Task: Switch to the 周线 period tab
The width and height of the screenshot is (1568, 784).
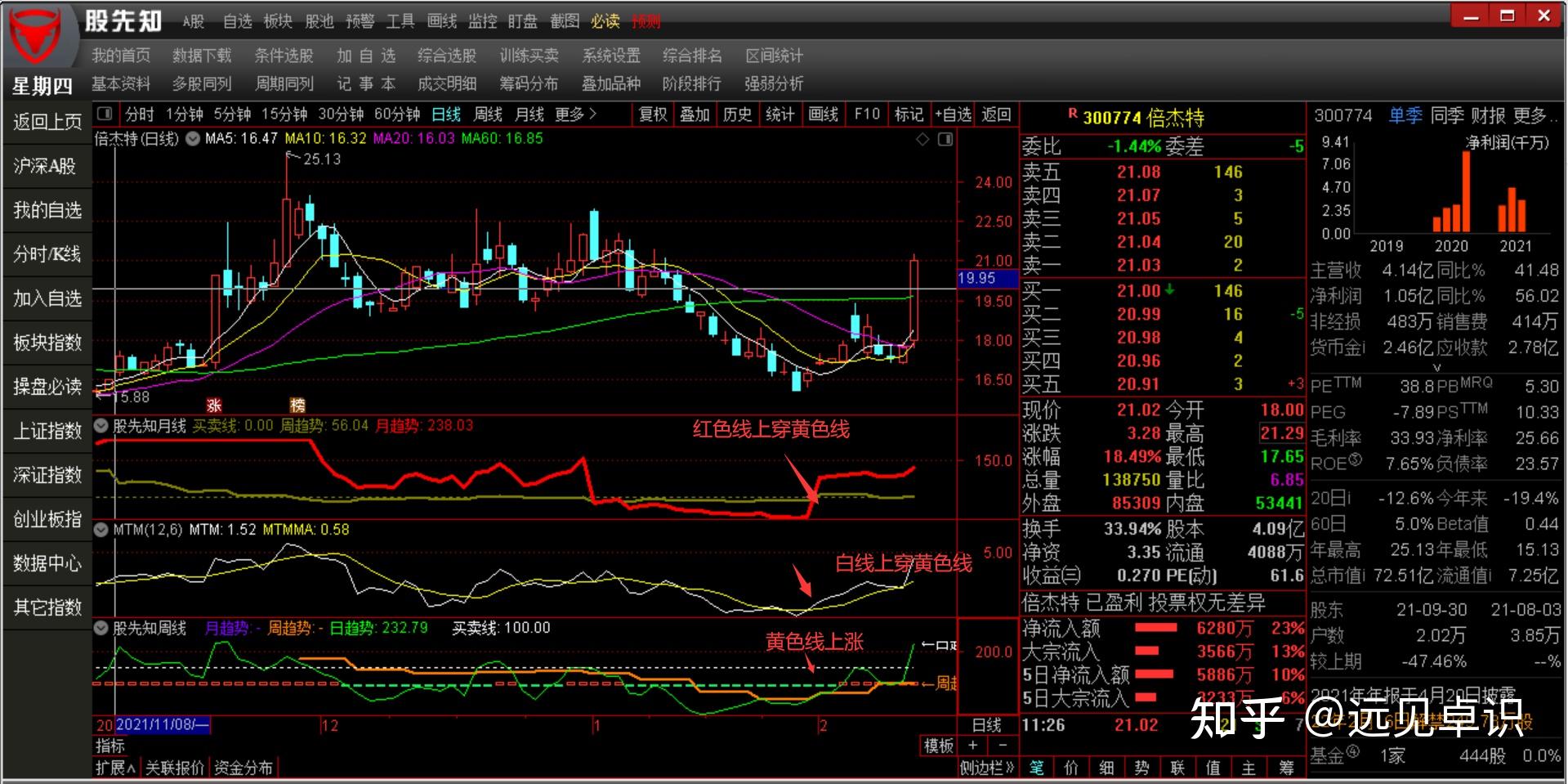Action: (x=488, y=114)
